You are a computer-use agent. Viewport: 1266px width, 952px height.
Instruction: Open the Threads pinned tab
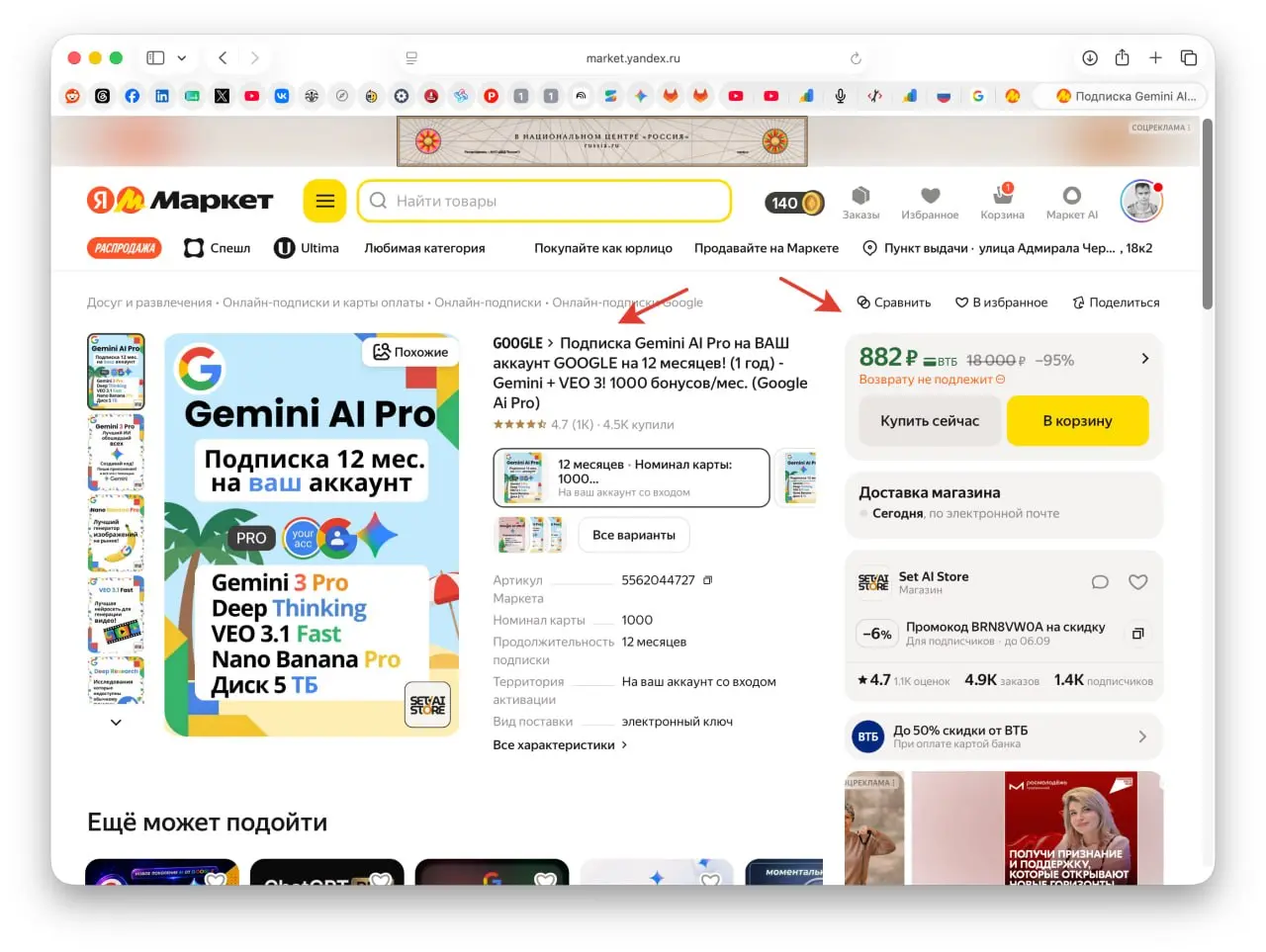[x=103, y=96]
